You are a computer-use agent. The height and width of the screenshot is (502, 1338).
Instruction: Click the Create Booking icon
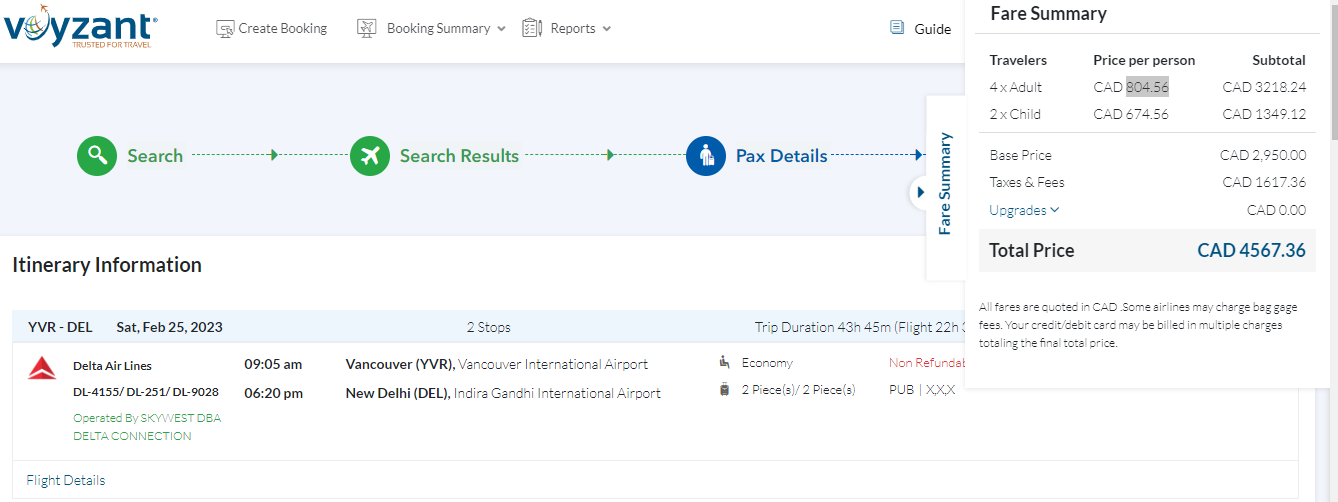(x=225, y=29)
